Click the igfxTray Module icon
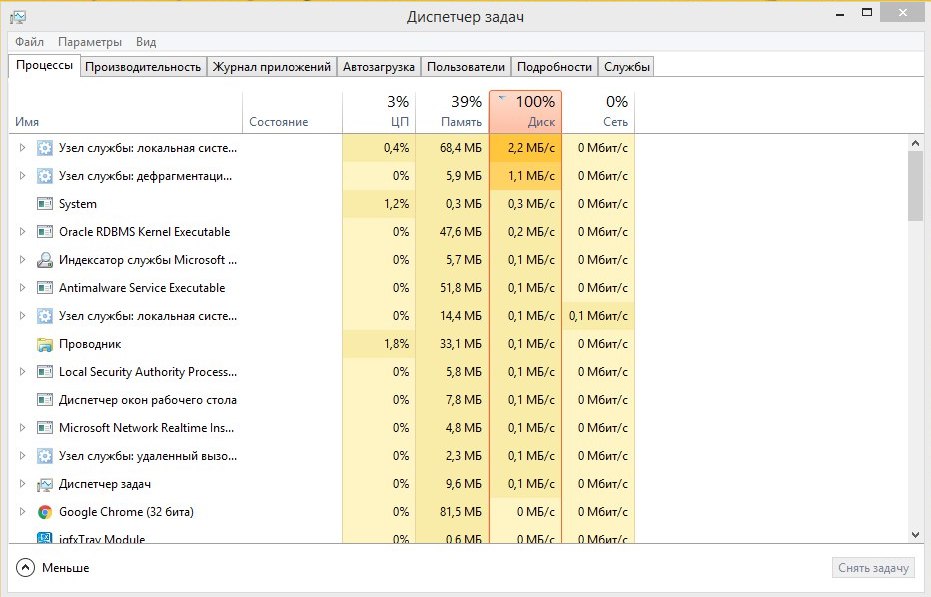Screen dimensions: 931x597 coord(45,538)
